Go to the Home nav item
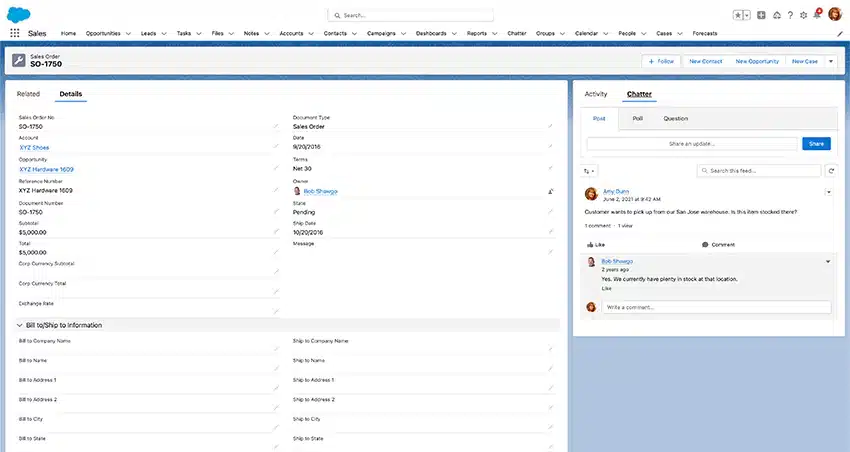 coord(68,34)
